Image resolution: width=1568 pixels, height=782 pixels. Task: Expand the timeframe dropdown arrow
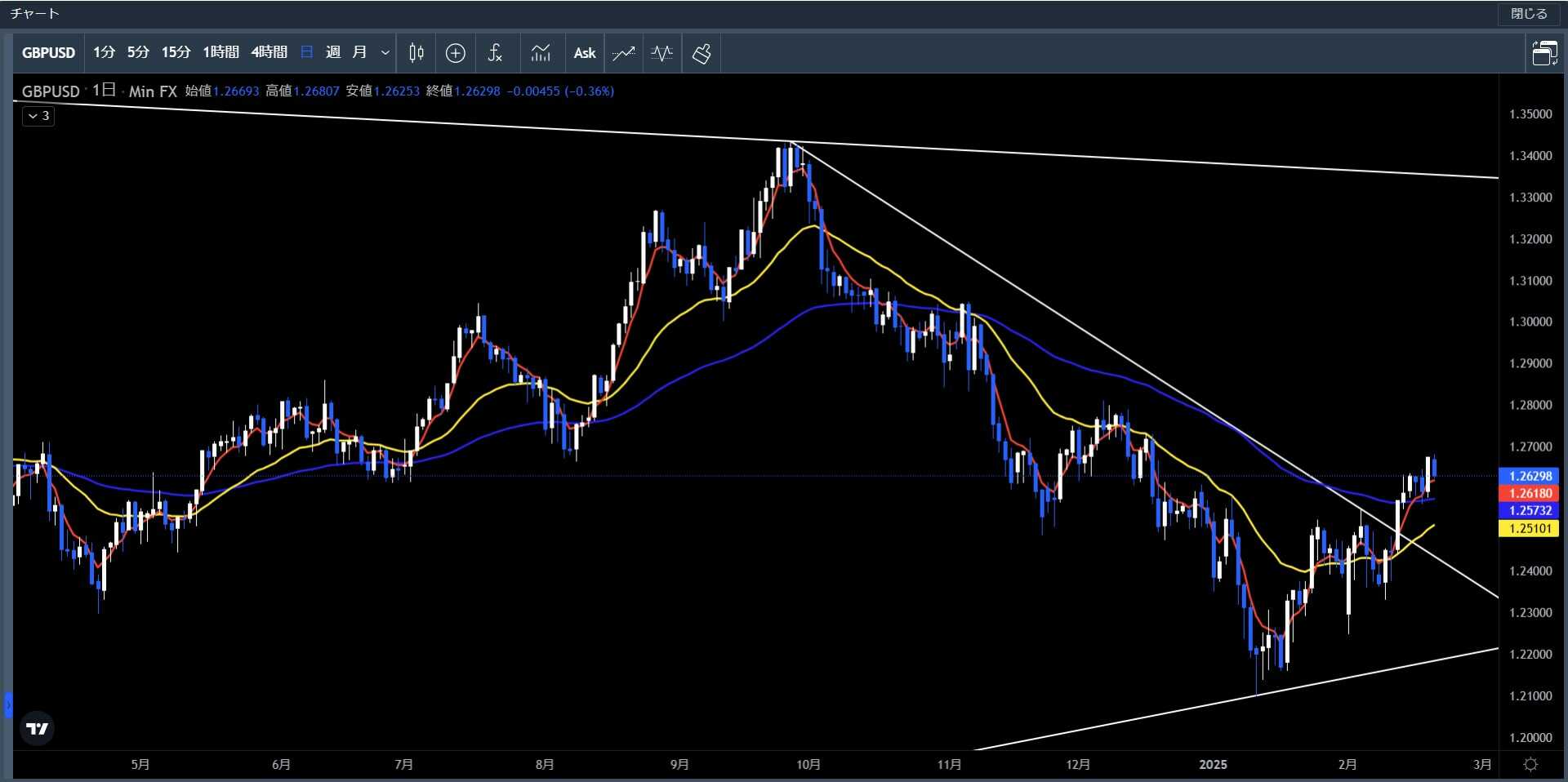click(x=385, y=53)
